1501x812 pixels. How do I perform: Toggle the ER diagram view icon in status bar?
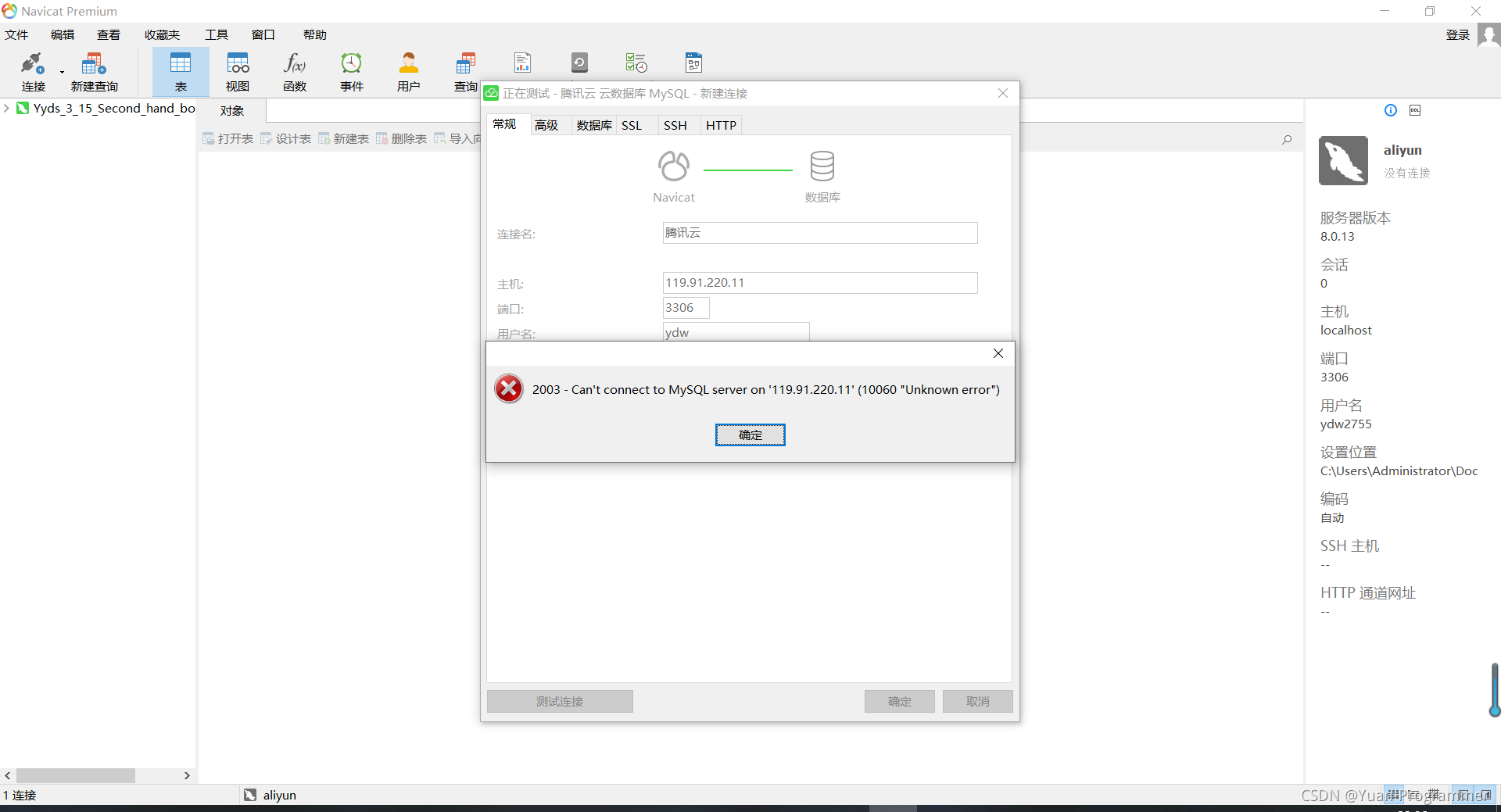coord(1433,795)
